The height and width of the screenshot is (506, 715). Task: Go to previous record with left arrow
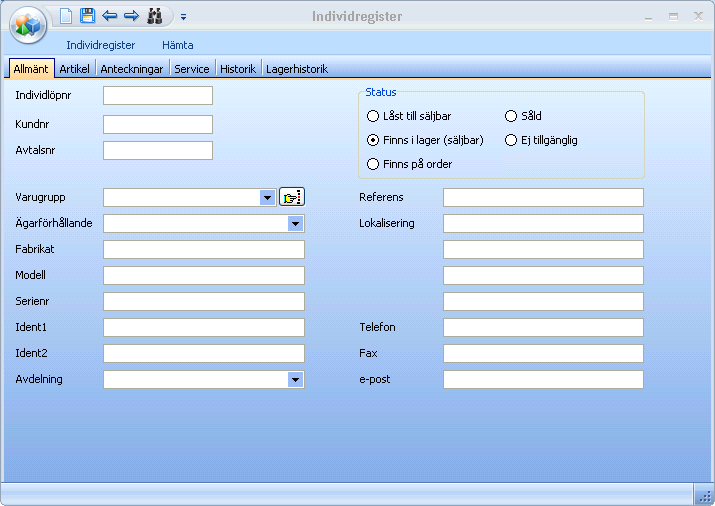(109, 16)
